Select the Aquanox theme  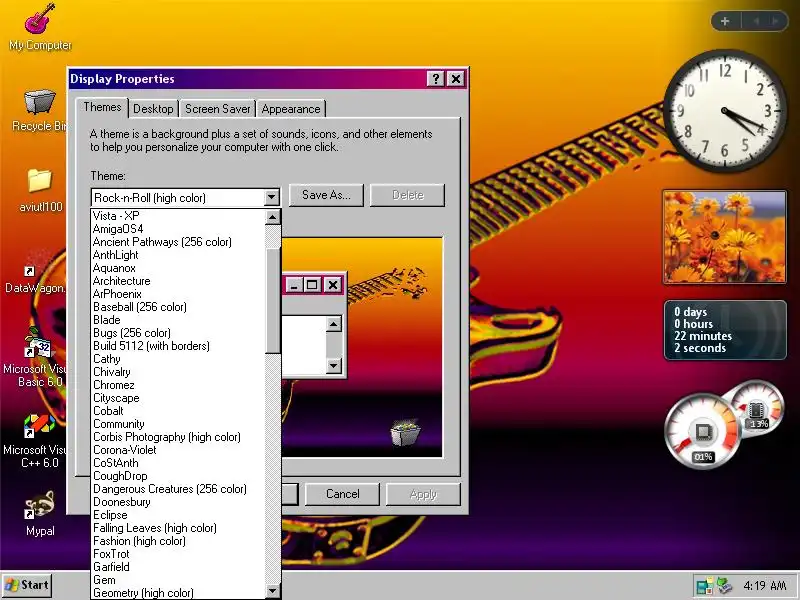point(179,268)
